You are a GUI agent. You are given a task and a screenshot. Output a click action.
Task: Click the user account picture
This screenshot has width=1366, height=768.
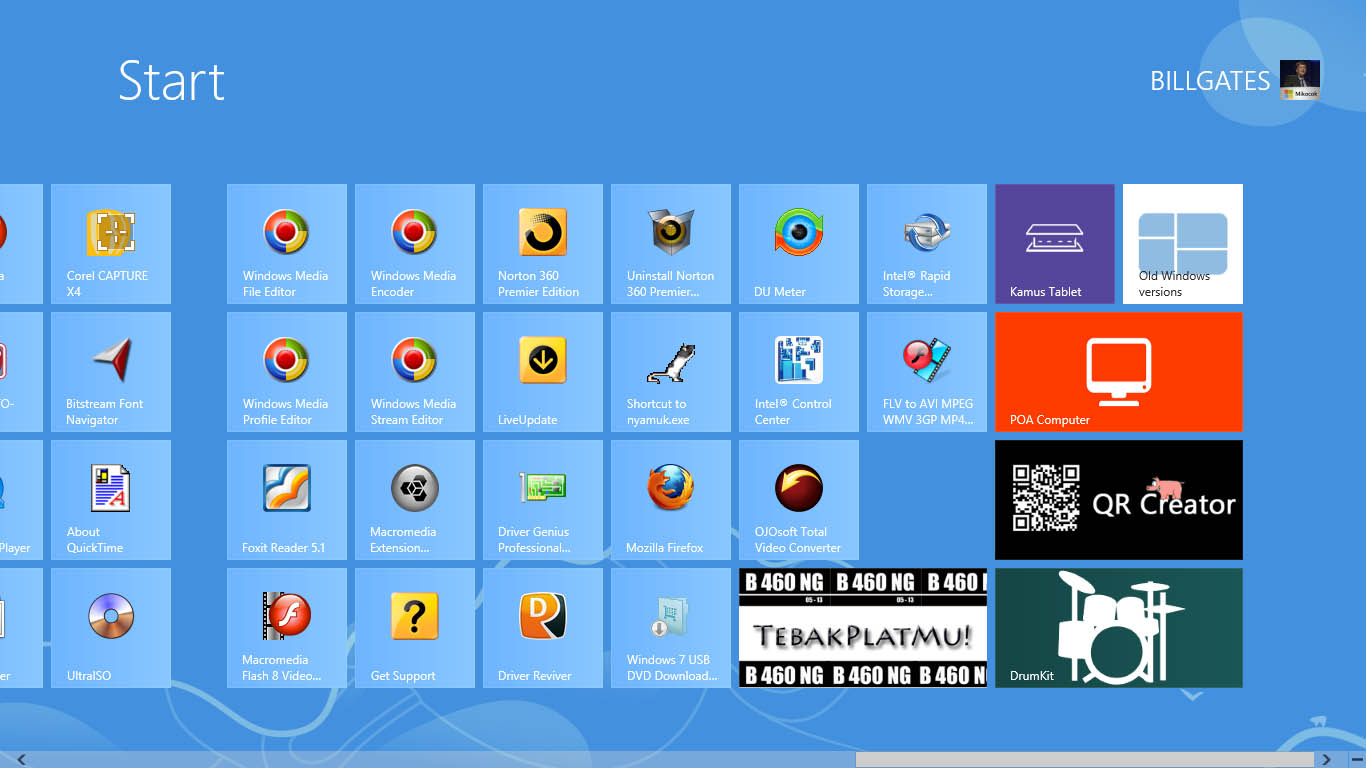pyautogui.click(x=1300, y=80)
